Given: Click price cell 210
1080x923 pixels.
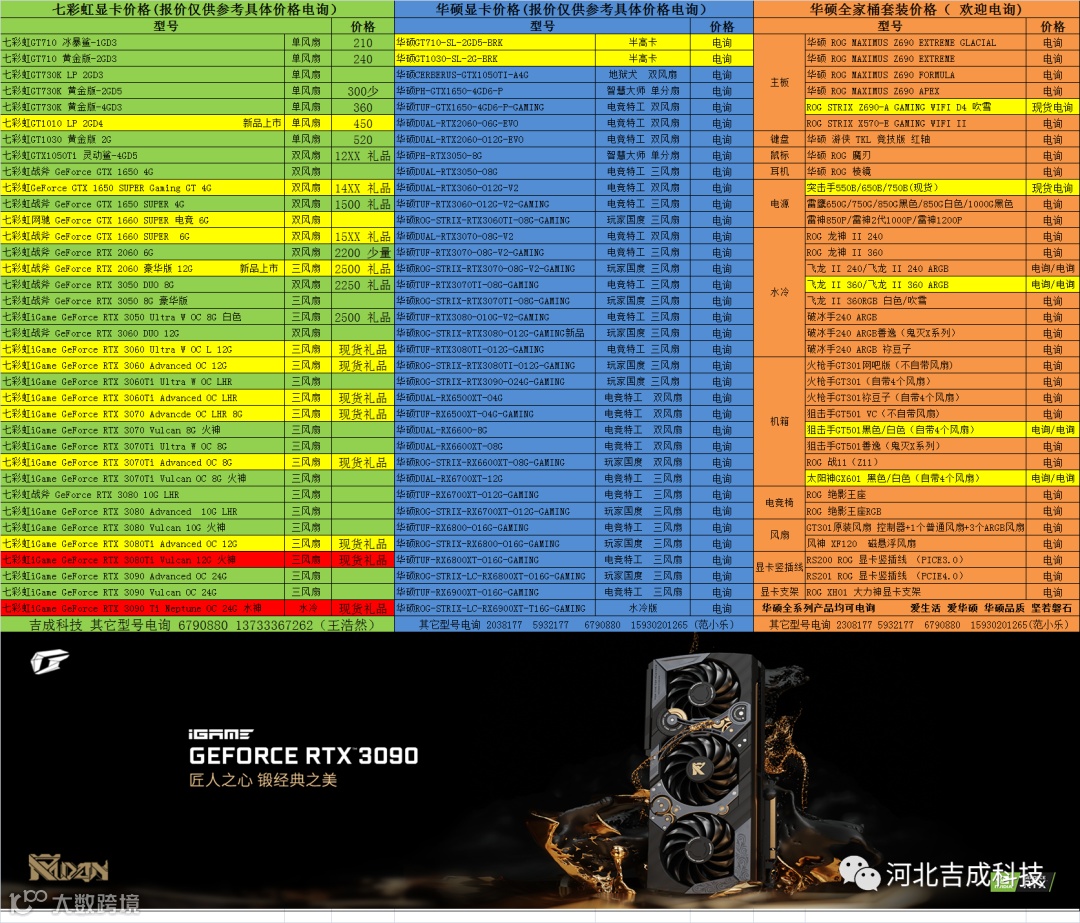Looking at the screenshot, I should click(x=363, y=42).
